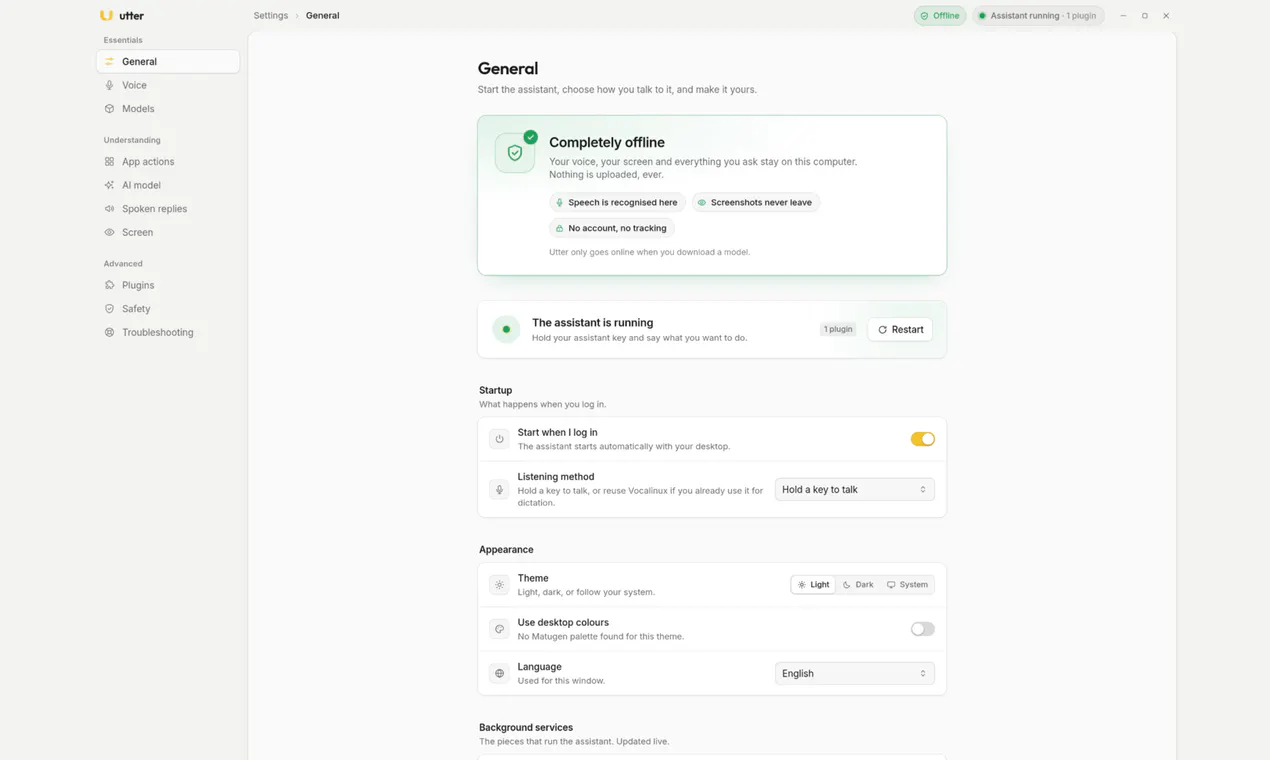Click the Completely offline heading
Viewport: 1270px width, 760px height.
click(607, 143)
